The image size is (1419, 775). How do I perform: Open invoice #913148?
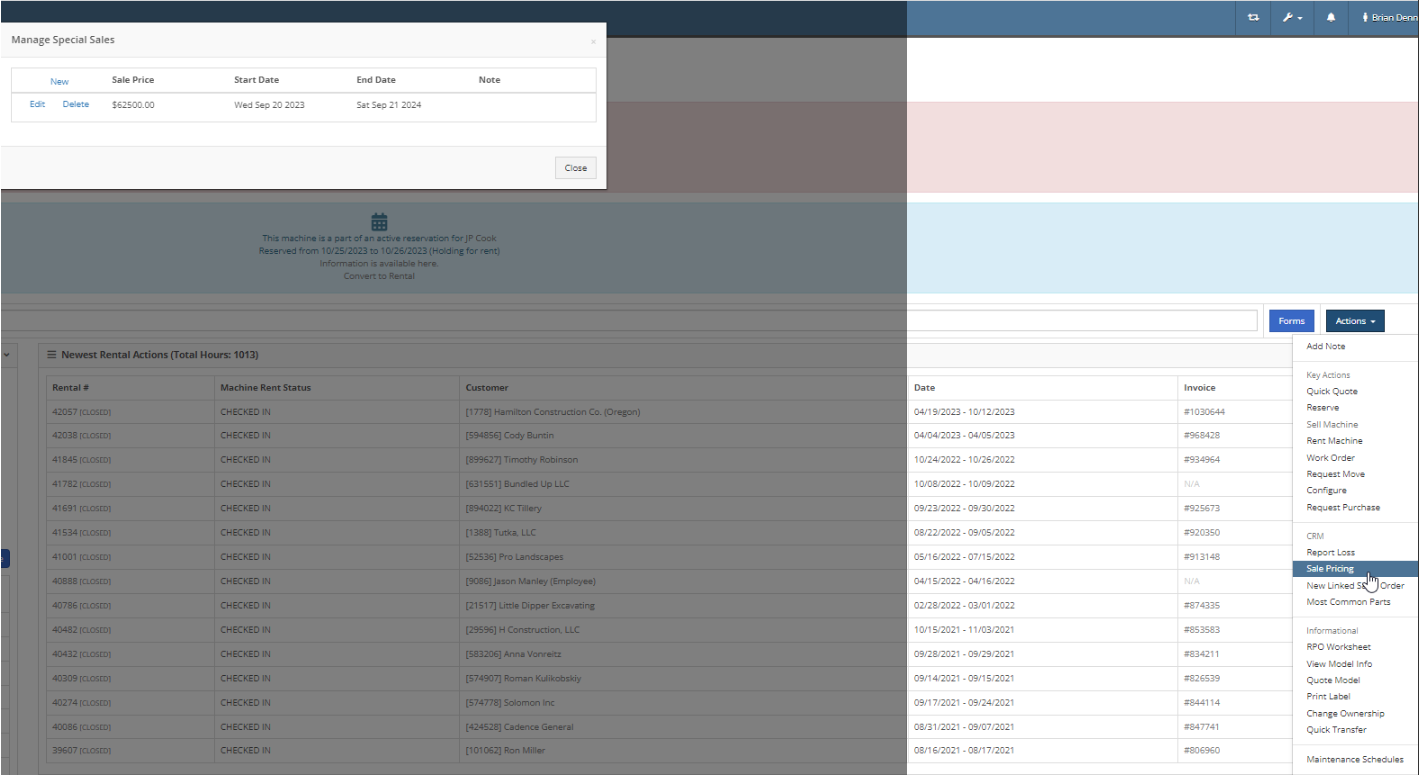pos(1202,557)
